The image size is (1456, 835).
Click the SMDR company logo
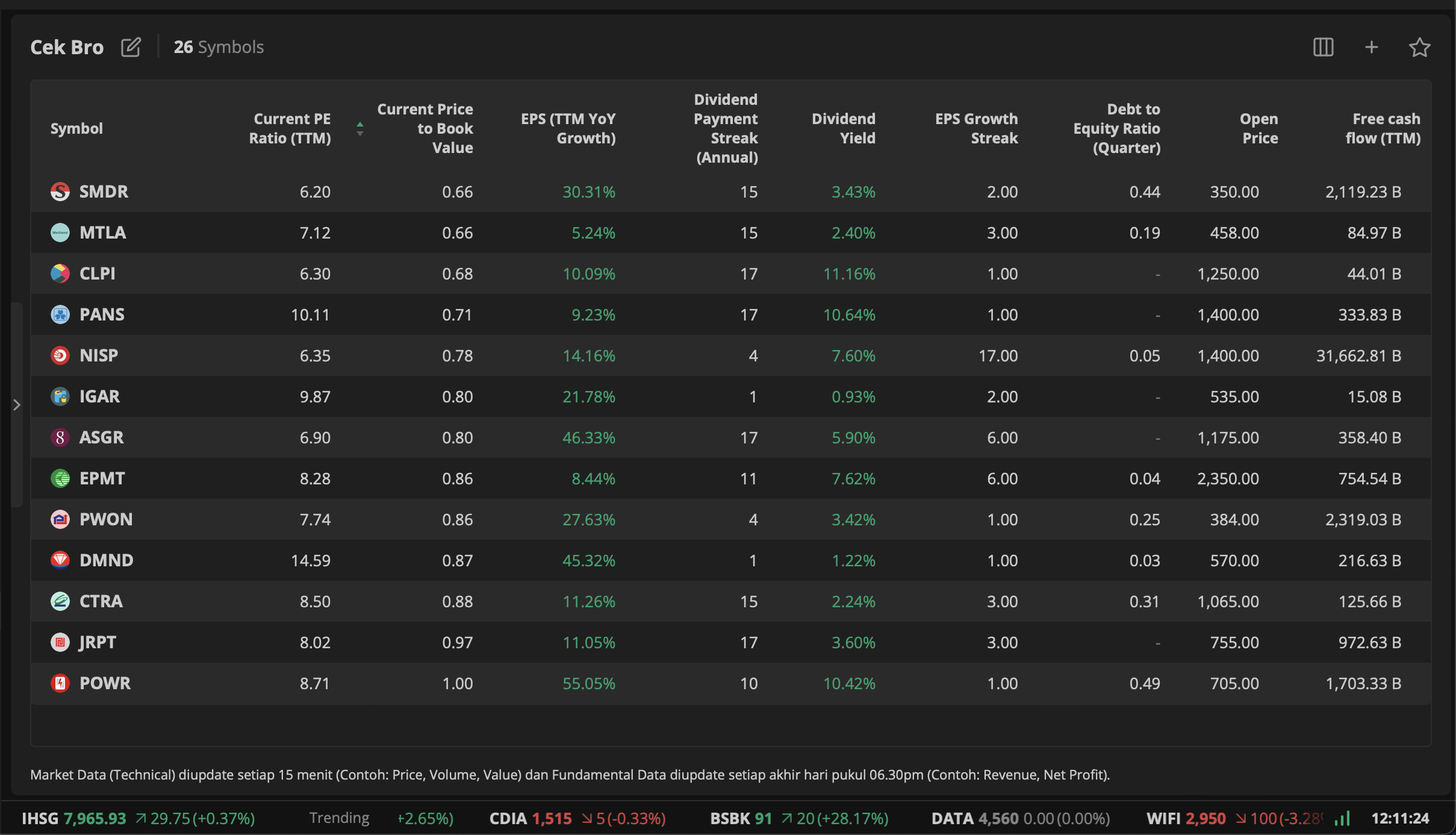60,192
